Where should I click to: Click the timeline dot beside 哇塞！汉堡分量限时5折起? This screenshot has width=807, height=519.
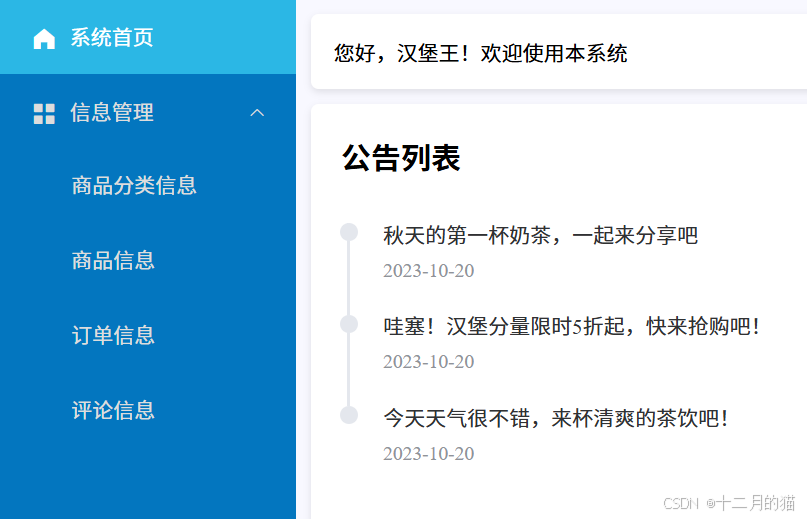(x=349, y=324)
